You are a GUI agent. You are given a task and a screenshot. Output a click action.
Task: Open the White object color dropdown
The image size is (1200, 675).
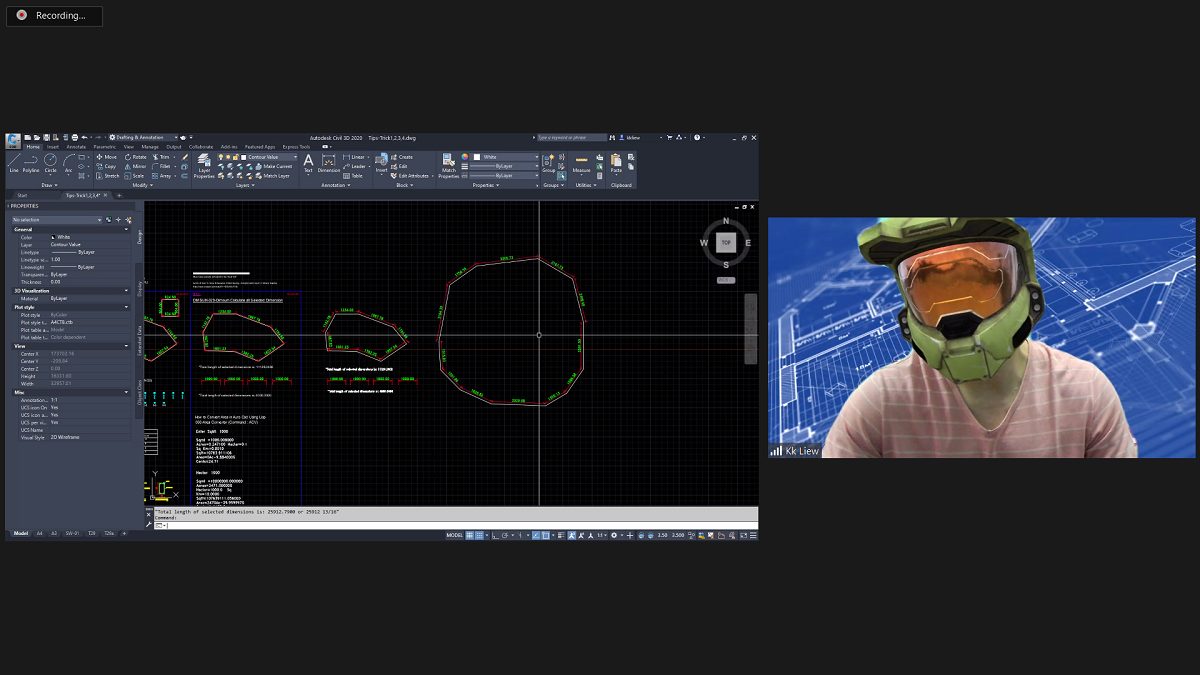pos(505,157)
